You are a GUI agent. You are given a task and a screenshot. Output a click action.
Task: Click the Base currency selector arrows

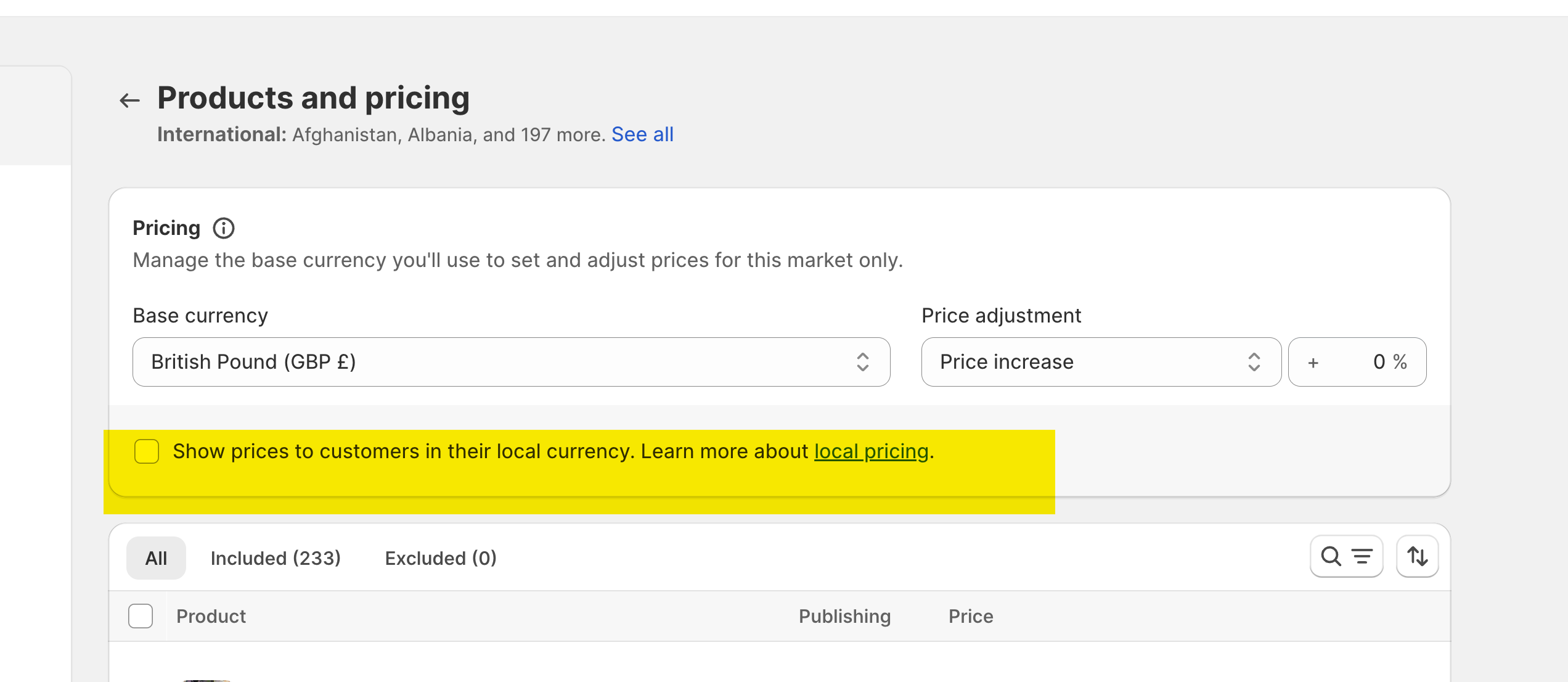click(862, 362)
